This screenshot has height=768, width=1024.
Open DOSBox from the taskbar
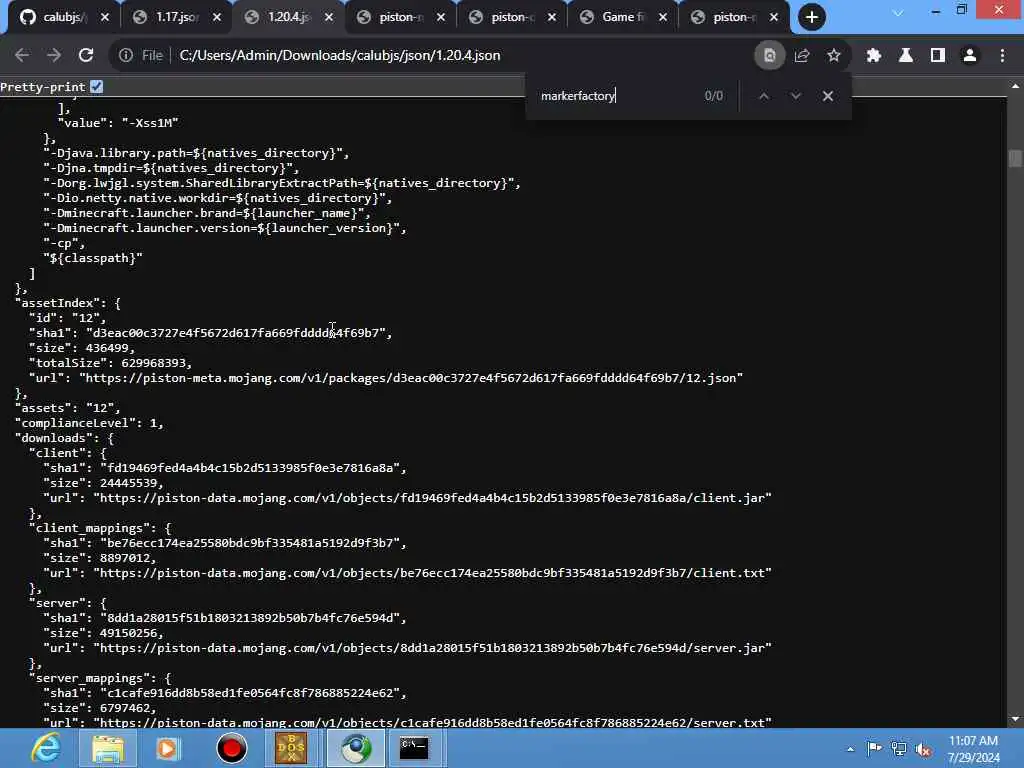pos(291,748)
